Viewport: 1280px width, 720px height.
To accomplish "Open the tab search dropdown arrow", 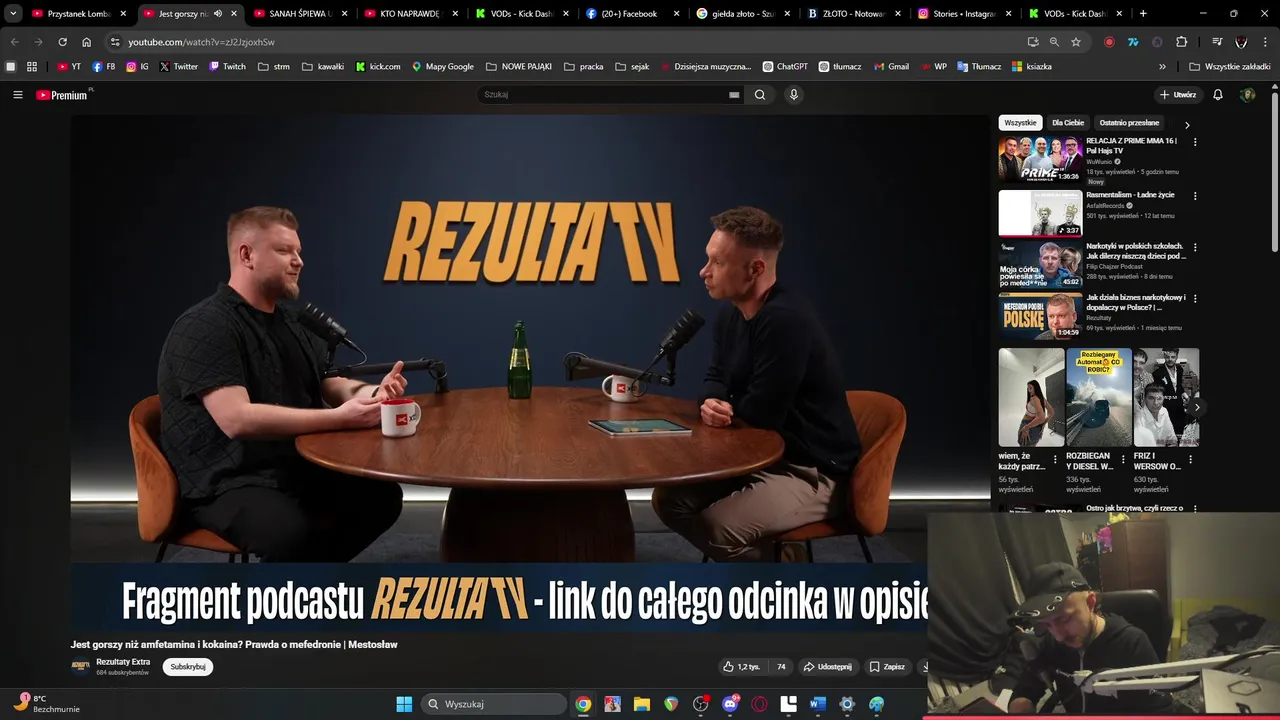I will [x=13, y=14].
